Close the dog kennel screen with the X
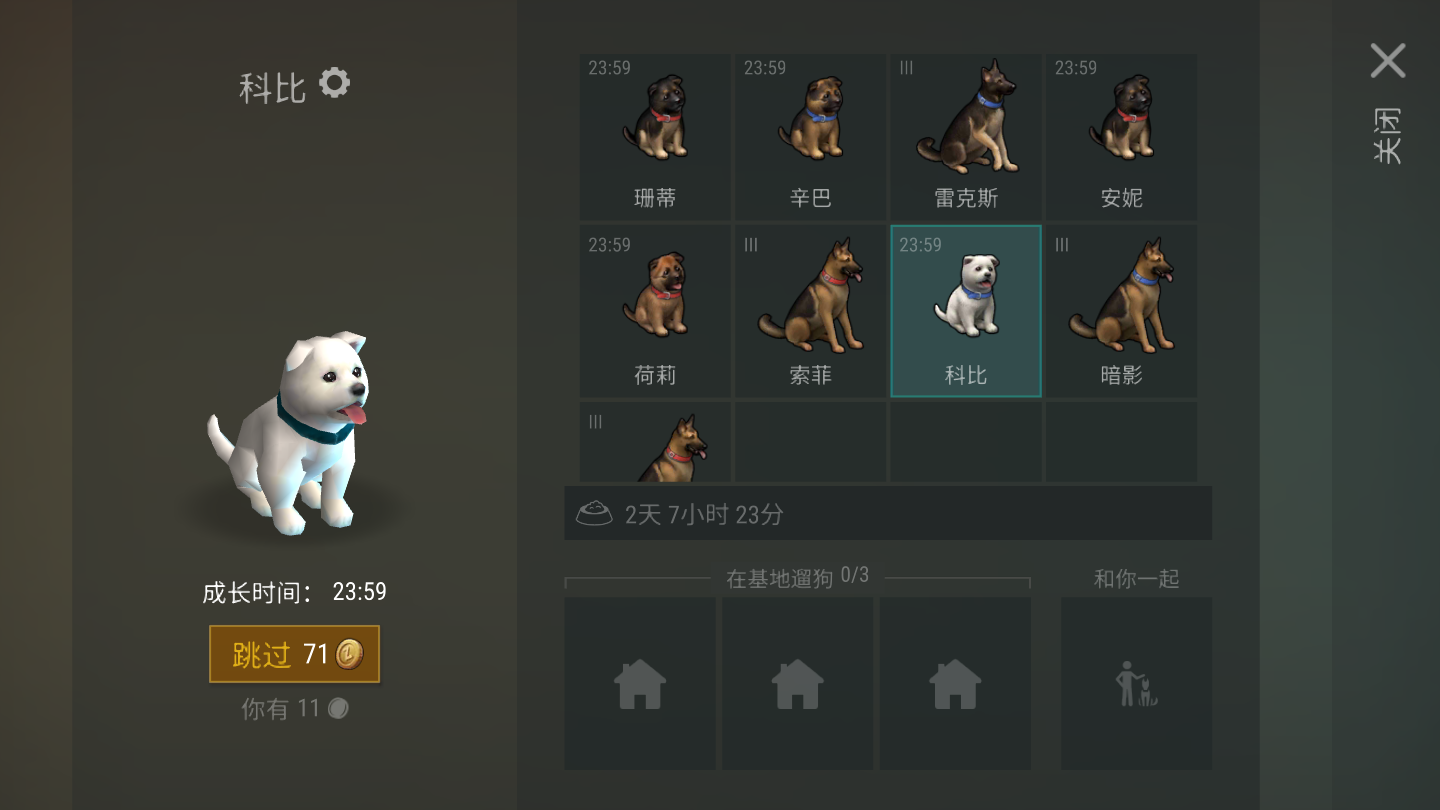This screenshot has width=1440, height=810. point(1388,61)
